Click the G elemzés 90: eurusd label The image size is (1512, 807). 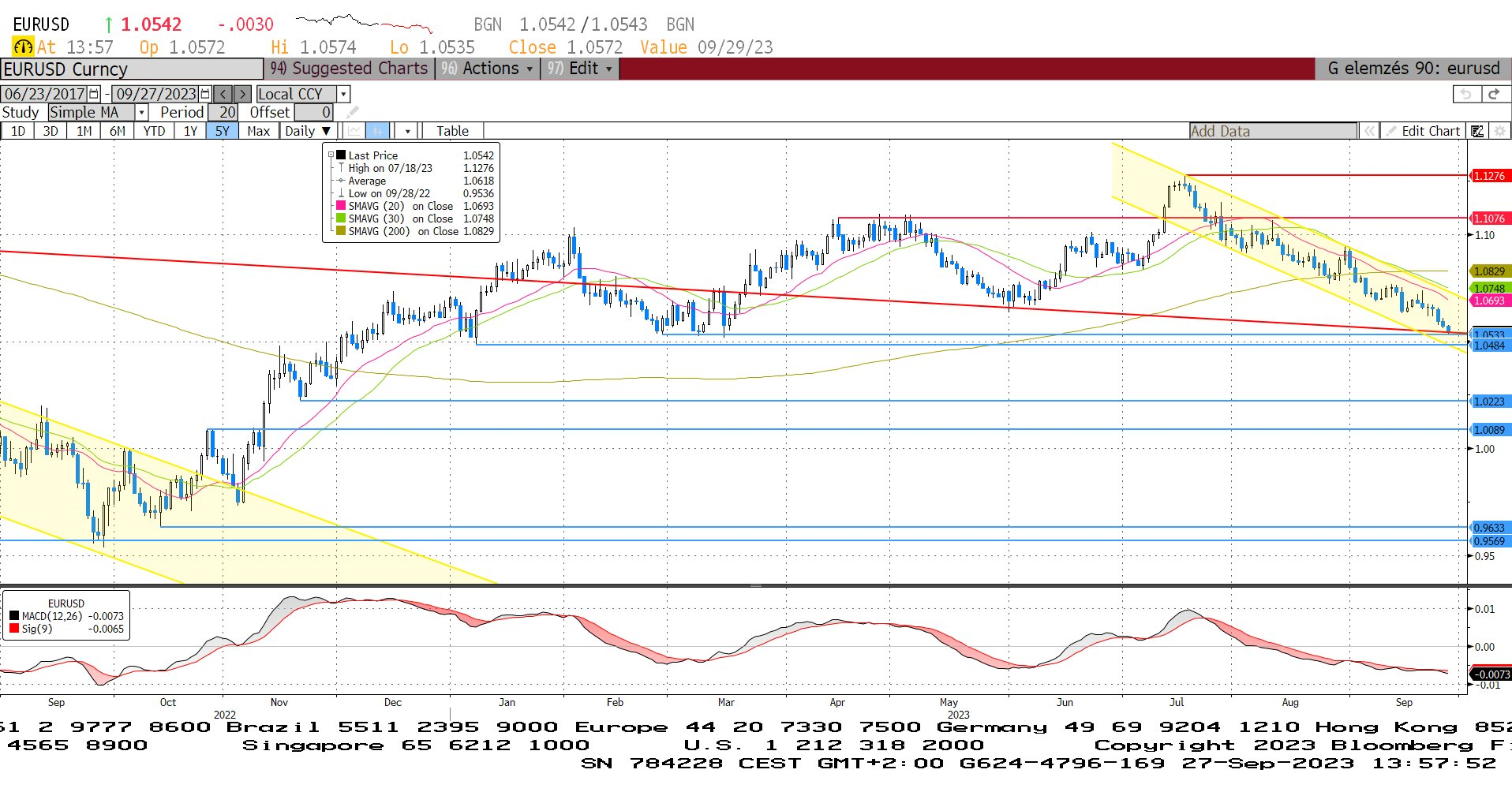pyautogui.click(x=1413, y=69)
